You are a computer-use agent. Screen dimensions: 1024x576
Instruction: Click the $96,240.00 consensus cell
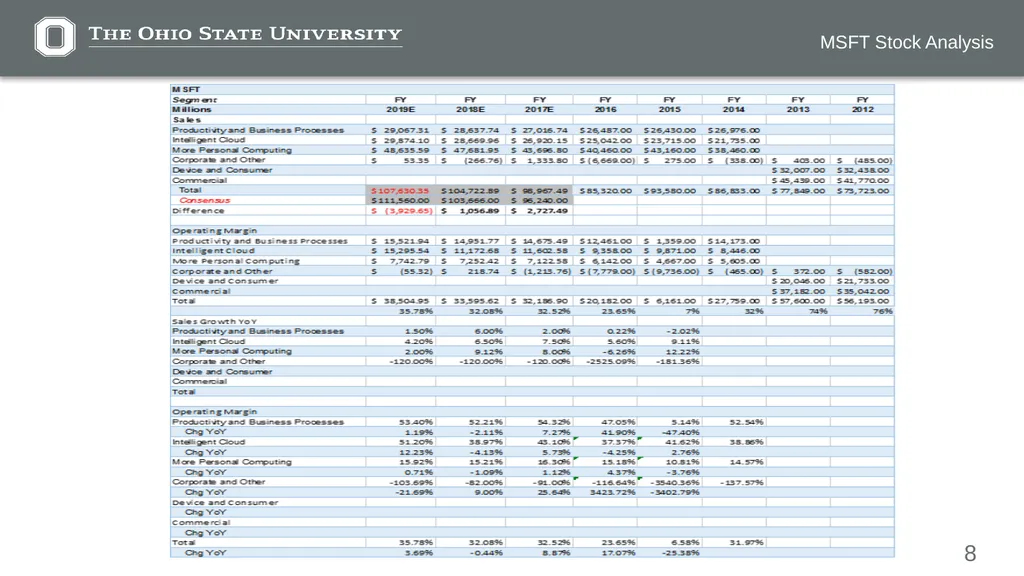(539, 200)
